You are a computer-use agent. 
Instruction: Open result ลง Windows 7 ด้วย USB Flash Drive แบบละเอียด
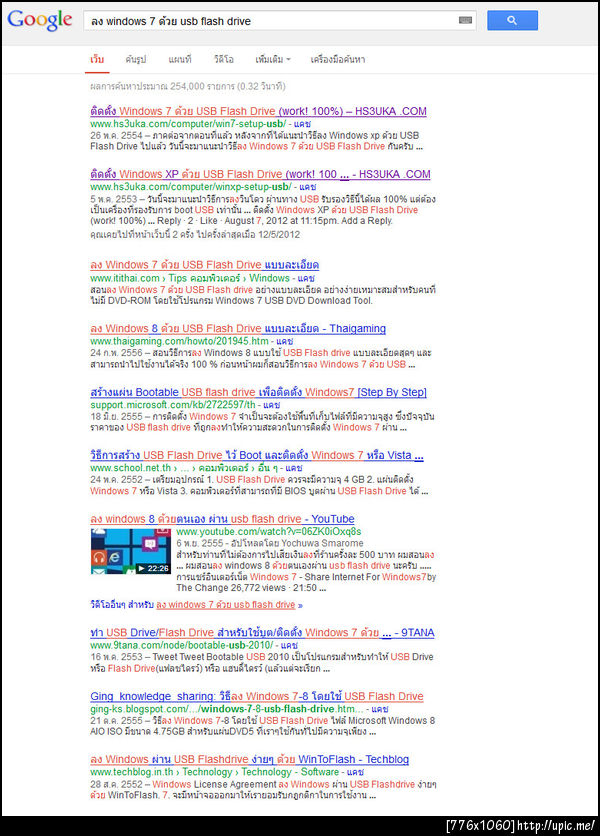(x=204, y=264)
